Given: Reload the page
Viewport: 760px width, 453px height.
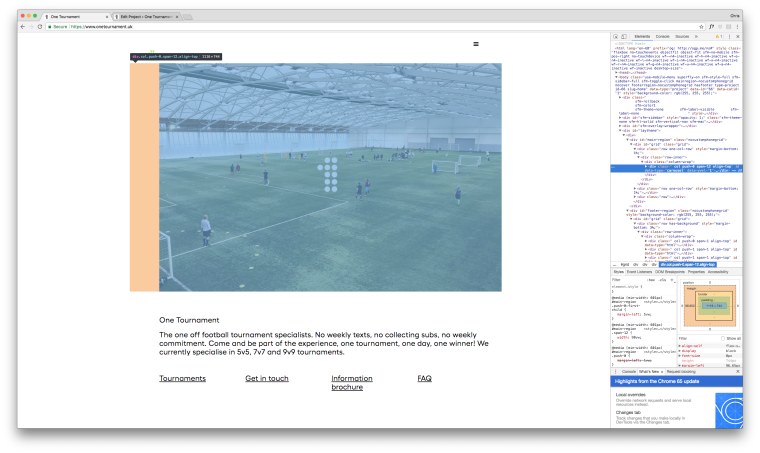Looking at the screenshot, I should tap(40, 26).
